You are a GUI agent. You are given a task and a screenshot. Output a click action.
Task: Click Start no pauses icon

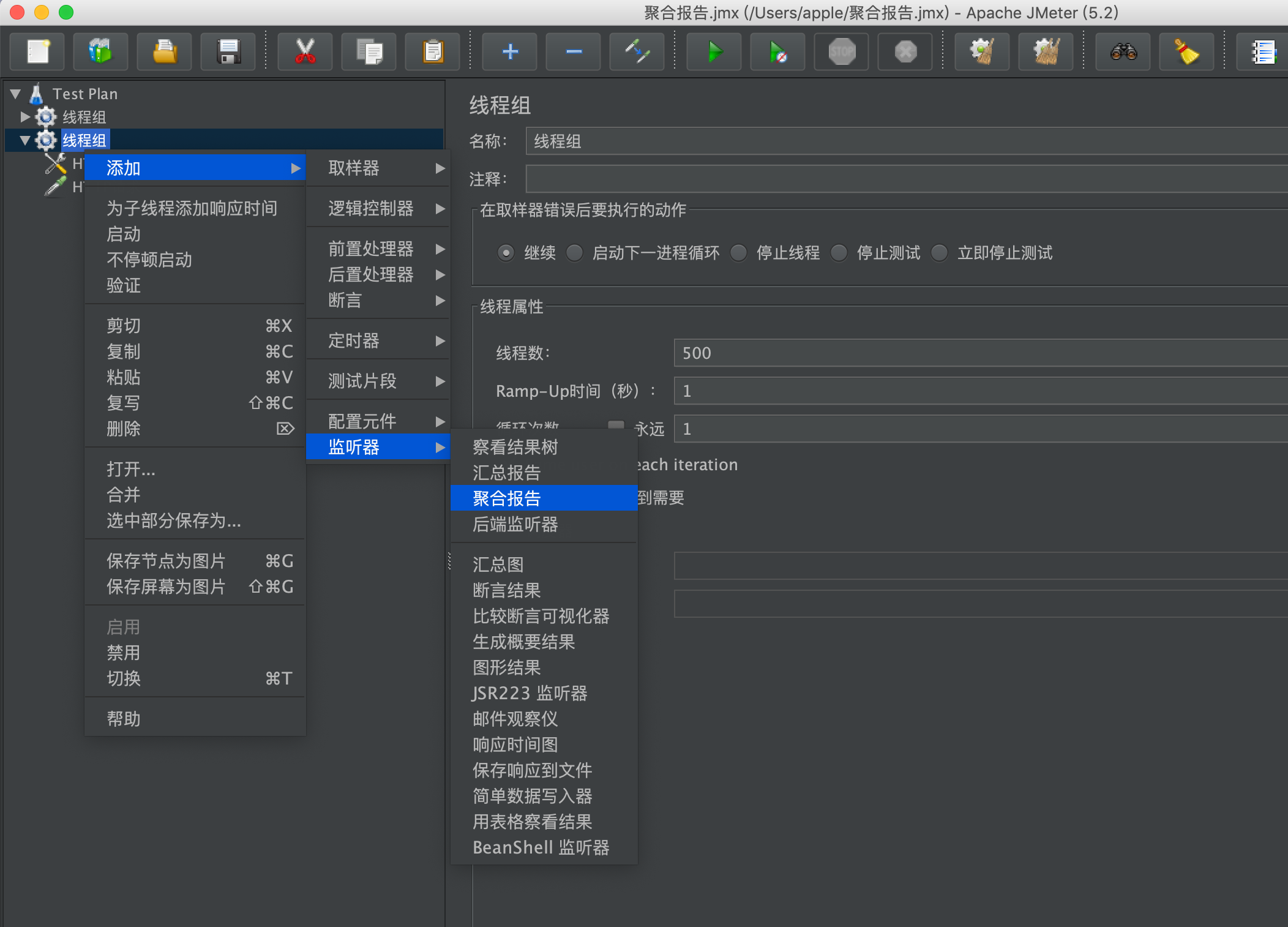coord(778,51)
